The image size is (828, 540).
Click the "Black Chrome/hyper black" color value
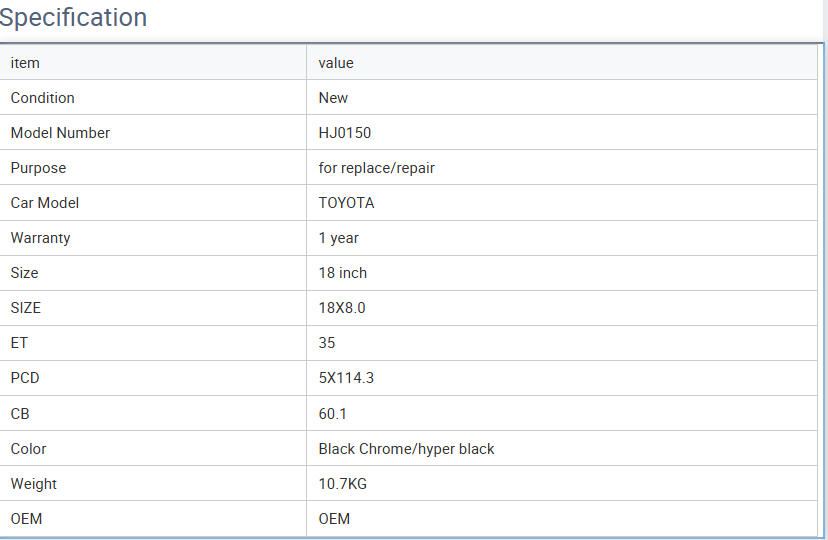point(406,449)
